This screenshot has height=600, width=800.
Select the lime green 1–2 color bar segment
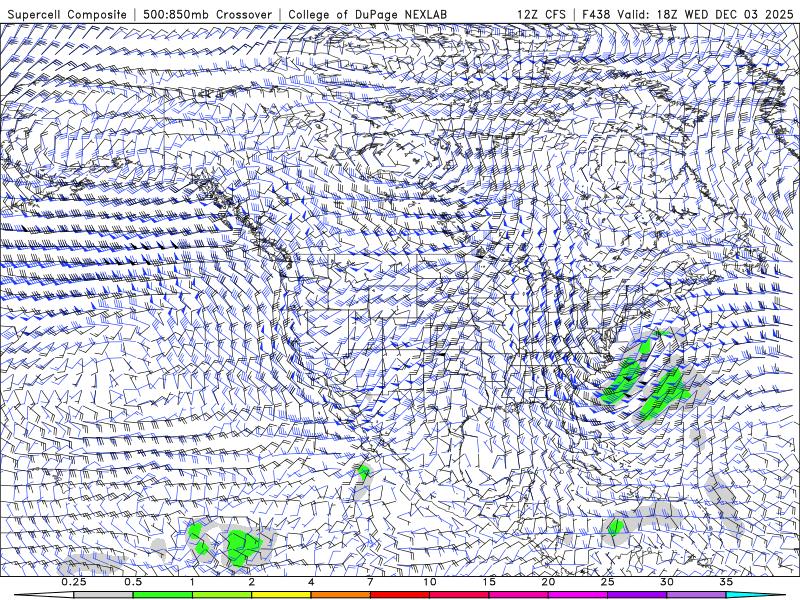(221, 595)
